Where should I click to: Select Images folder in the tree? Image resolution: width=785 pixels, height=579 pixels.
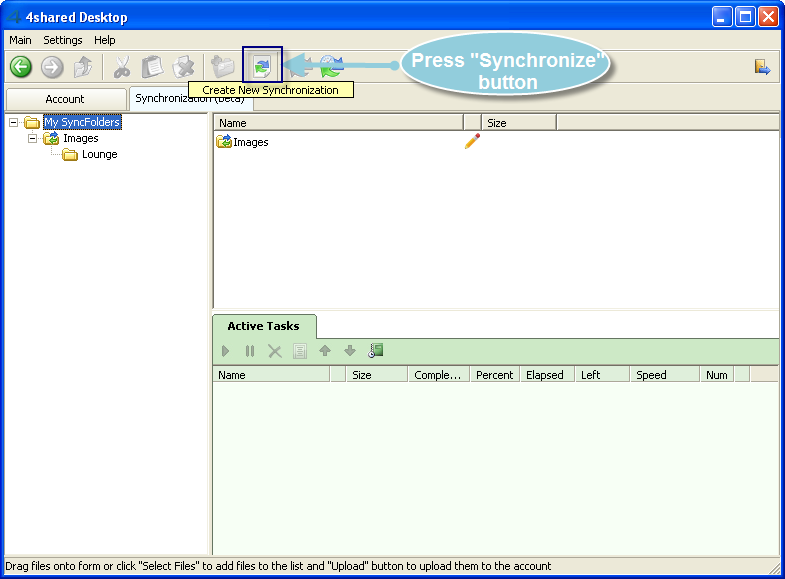coord(81,138)
